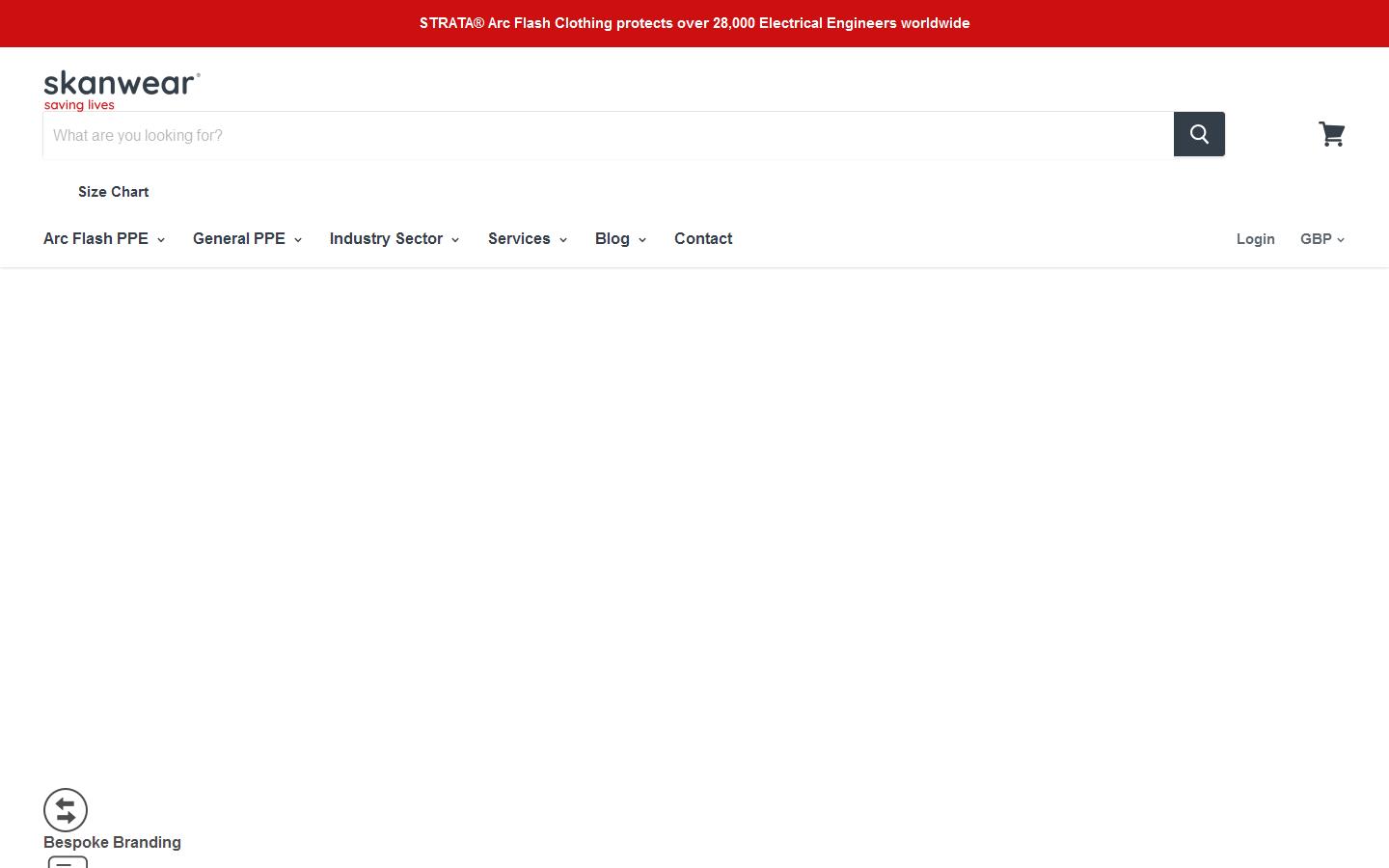
Task: Focus the 'What are you looking for?' search field
Action: (x=608, y=135)
